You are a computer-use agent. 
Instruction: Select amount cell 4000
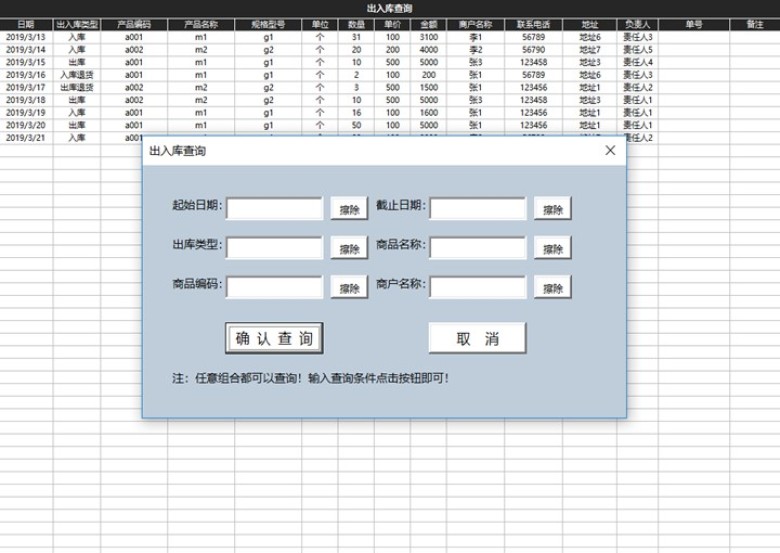pos(428,50)
